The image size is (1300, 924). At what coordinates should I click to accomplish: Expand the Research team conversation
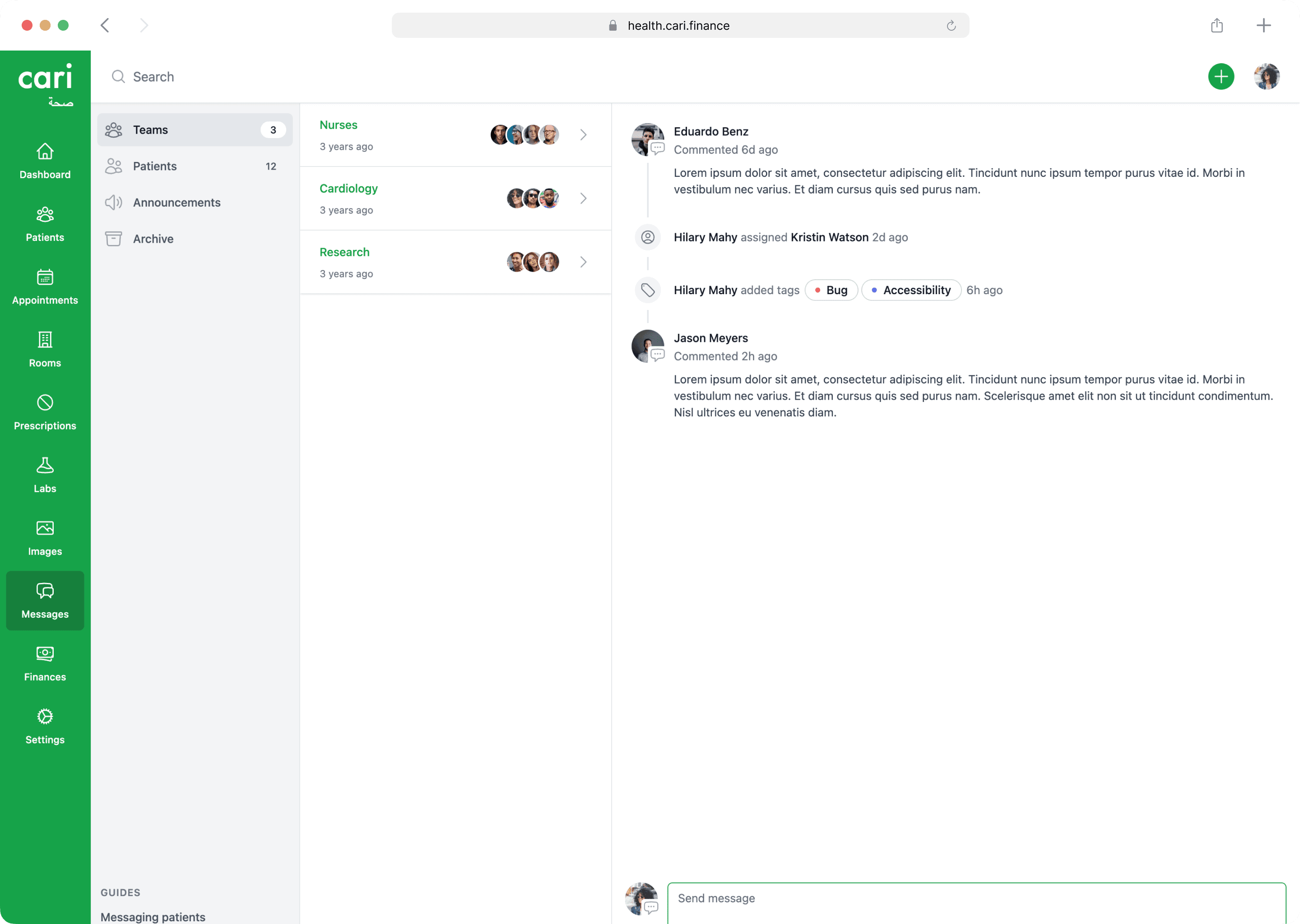[582, 262]
